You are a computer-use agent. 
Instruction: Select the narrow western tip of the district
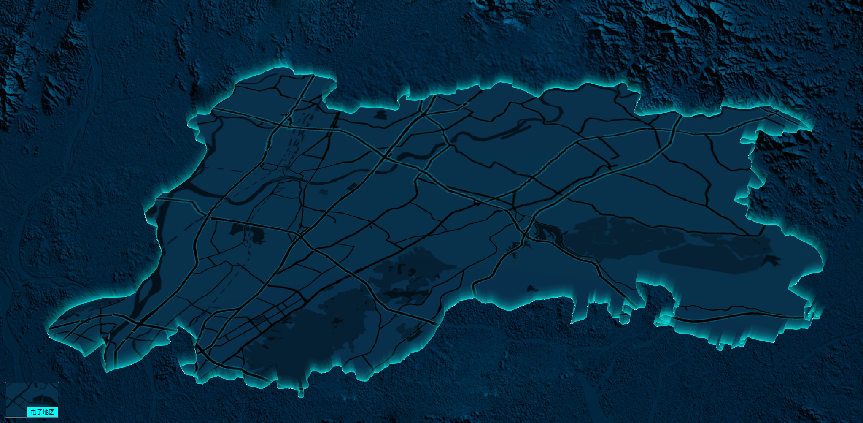coord(74,330)
